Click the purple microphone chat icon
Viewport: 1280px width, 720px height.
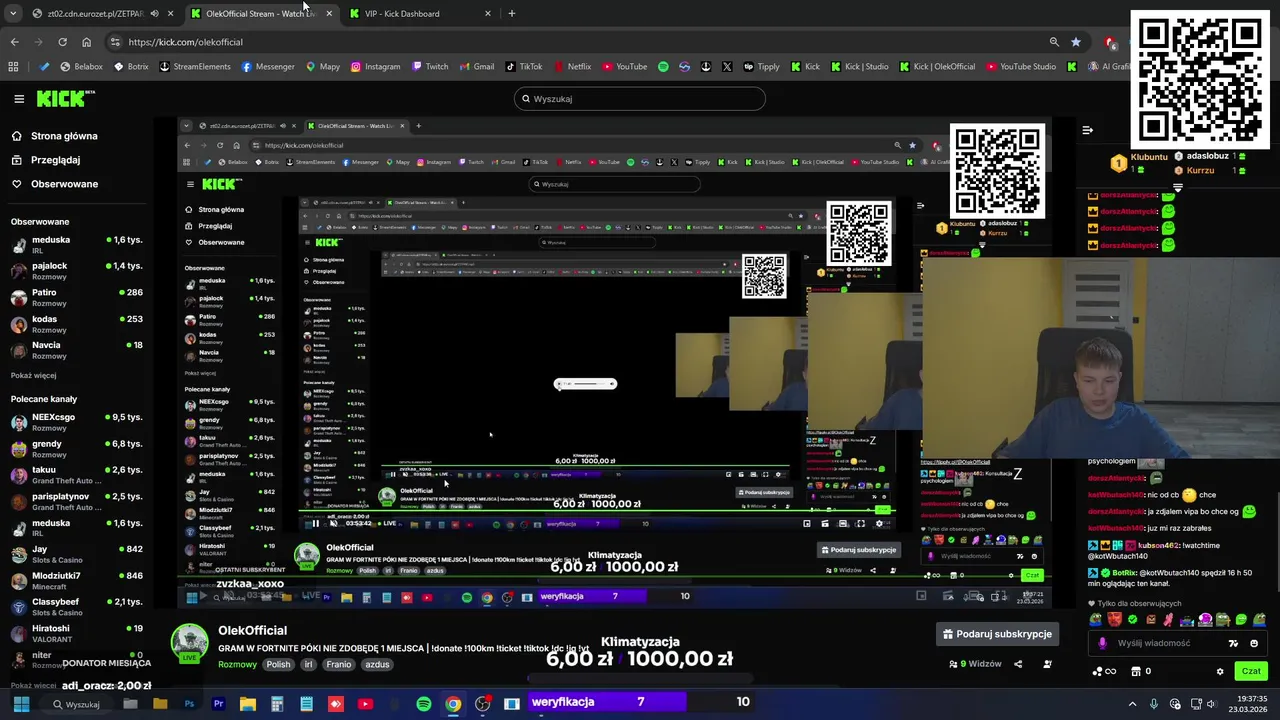pos(1102,643)
